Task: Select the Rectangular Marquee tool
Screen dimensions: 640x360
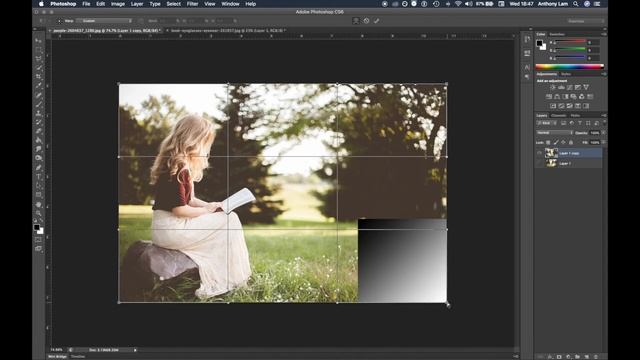Action: [38, 50]
